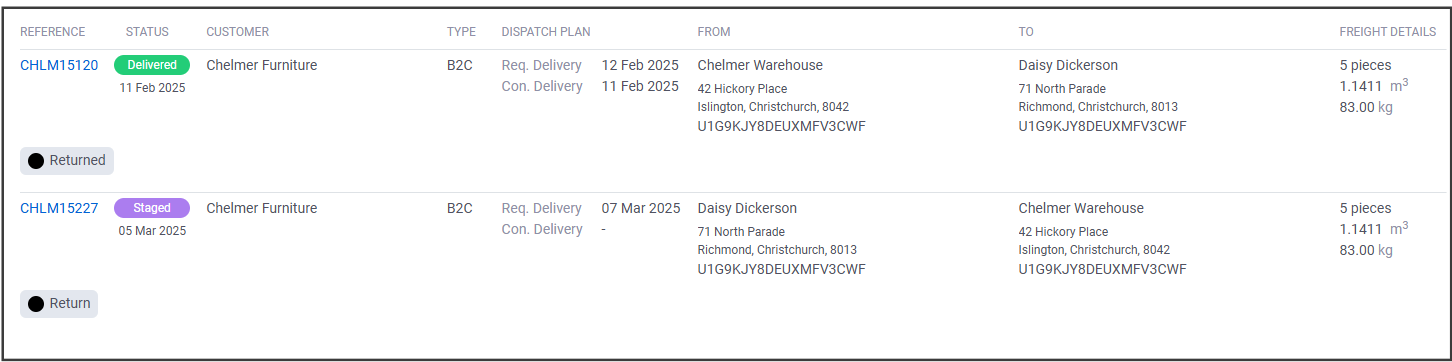Open consignment reference CHLM15120

(x=59, y=65)
